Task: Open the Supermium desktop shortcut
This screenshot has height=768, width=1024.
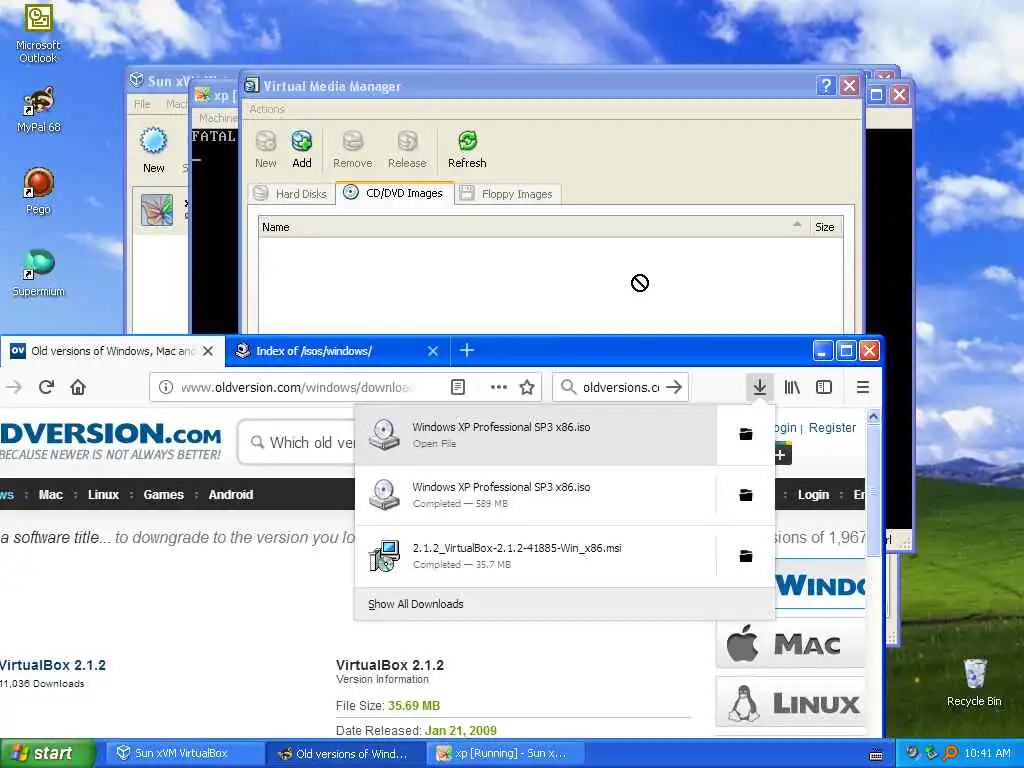Action: coord(39,273)
